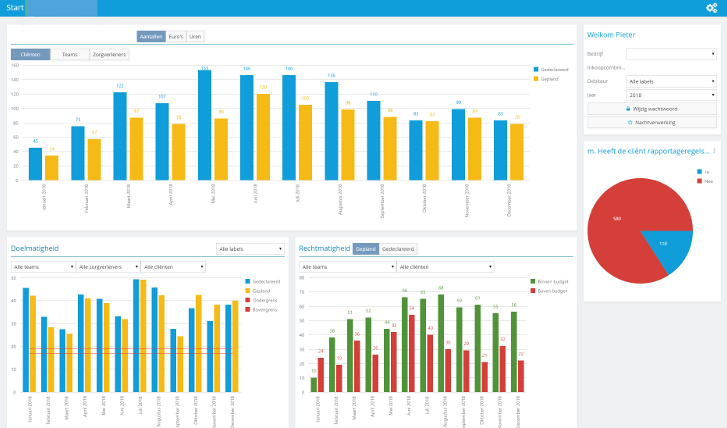The height and width of the screenshot is (428, 727).
Task: Open Alle labels dropdown in Doelmatigheid
Action: pos(250,249)
